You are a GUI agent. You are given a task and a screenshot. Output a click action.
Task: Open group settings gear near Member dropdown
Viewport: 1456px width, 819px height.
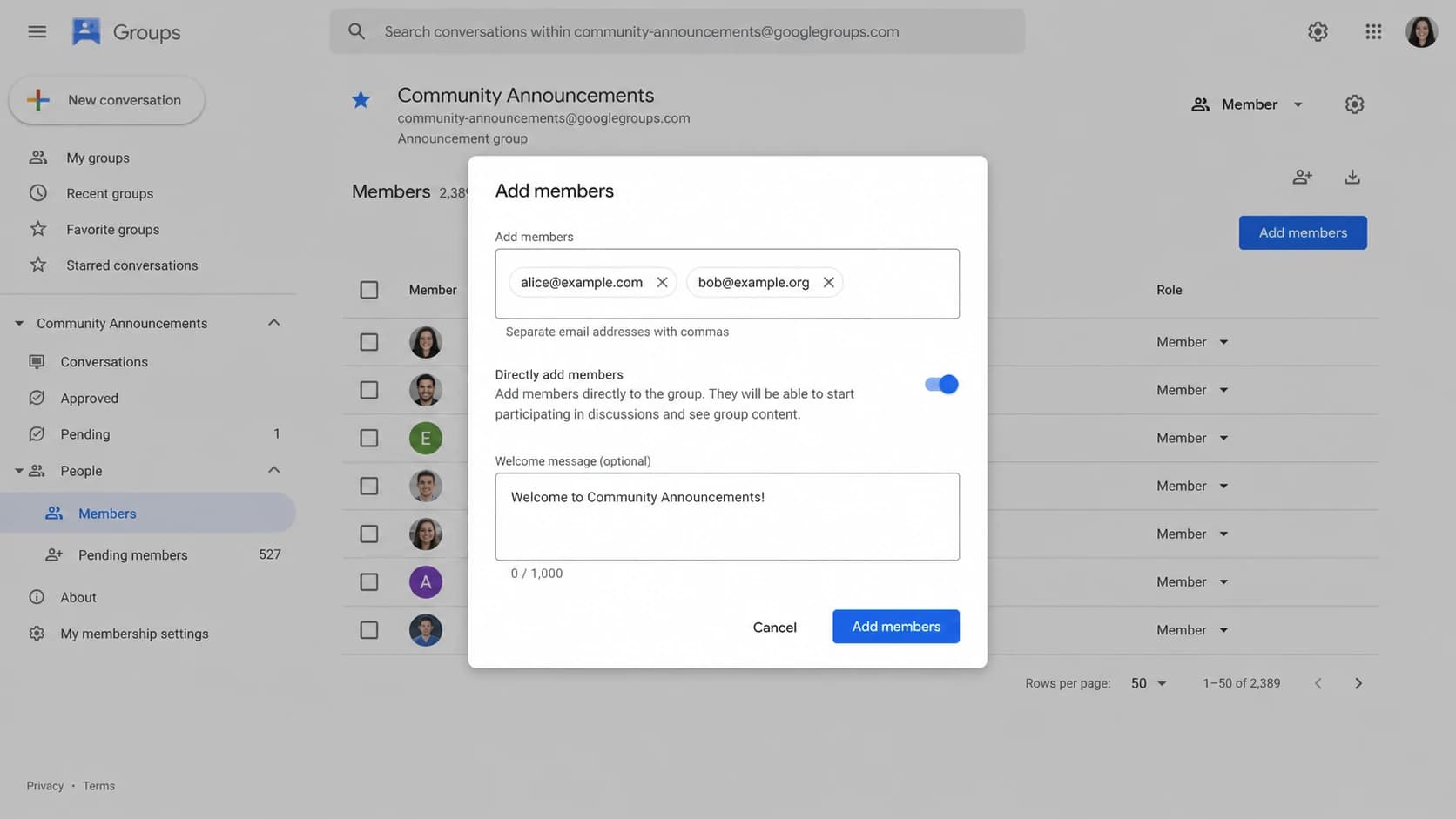point(1354,104)
